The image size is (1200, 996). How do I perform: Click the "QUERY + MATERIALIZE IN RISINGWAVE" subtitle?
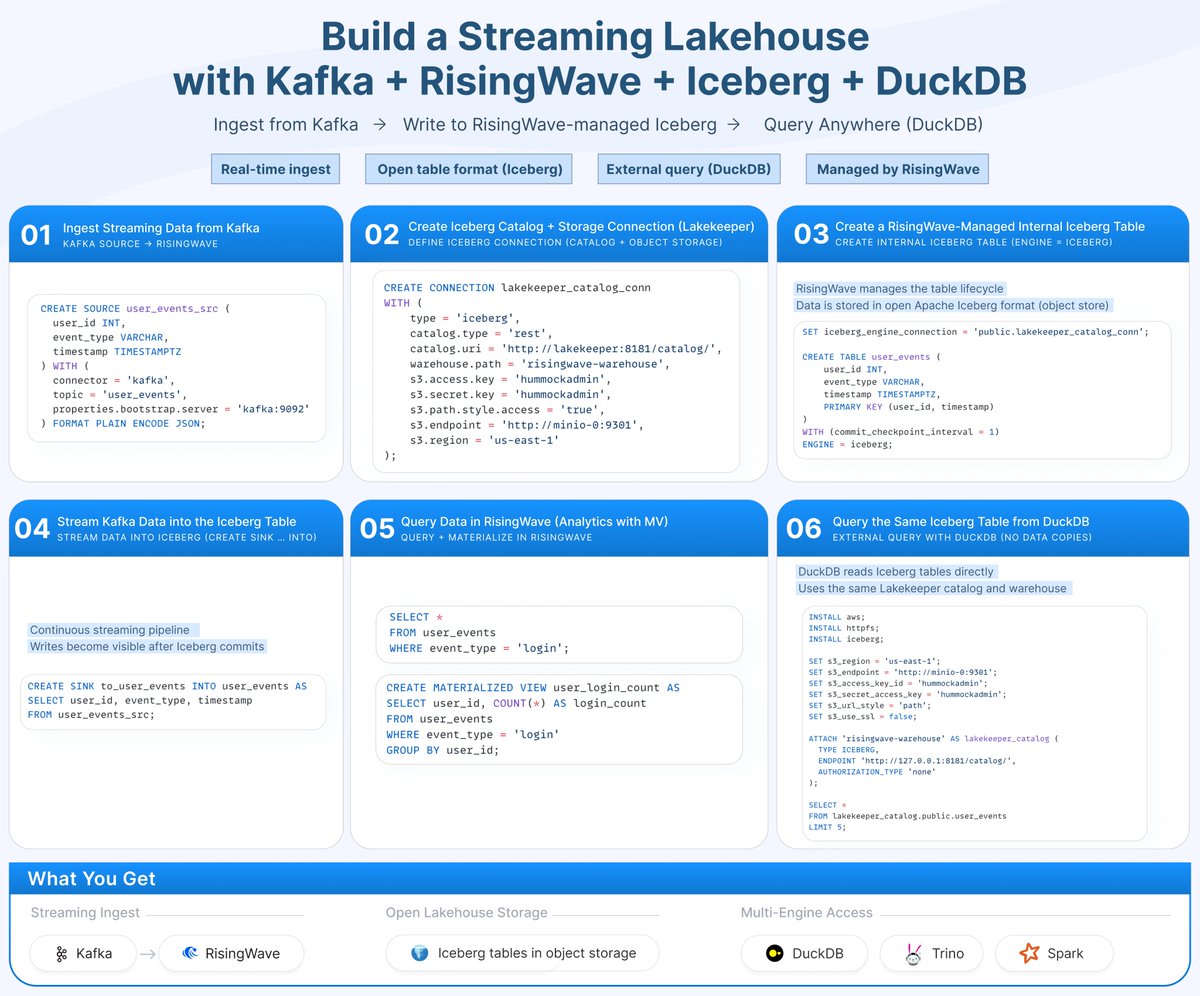(x=496, y=537)
